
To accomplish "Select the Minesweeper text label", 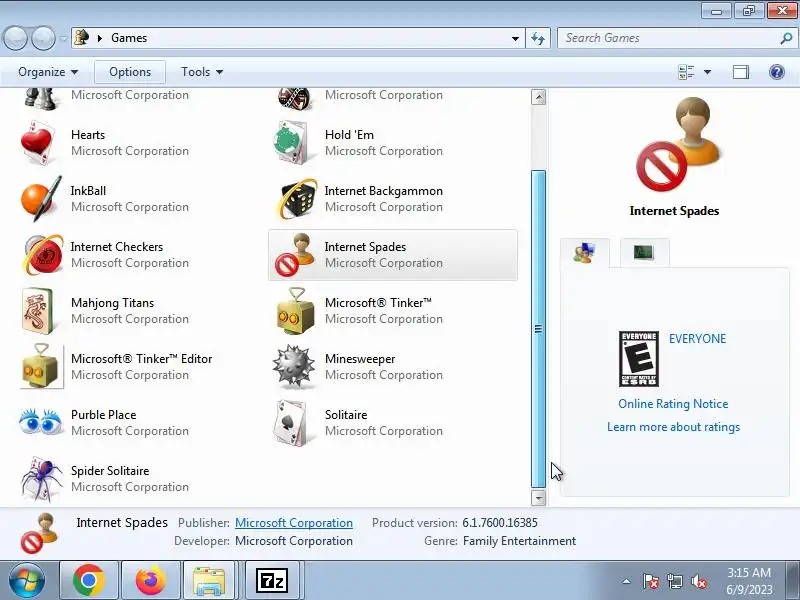I will tap(360, 359).
